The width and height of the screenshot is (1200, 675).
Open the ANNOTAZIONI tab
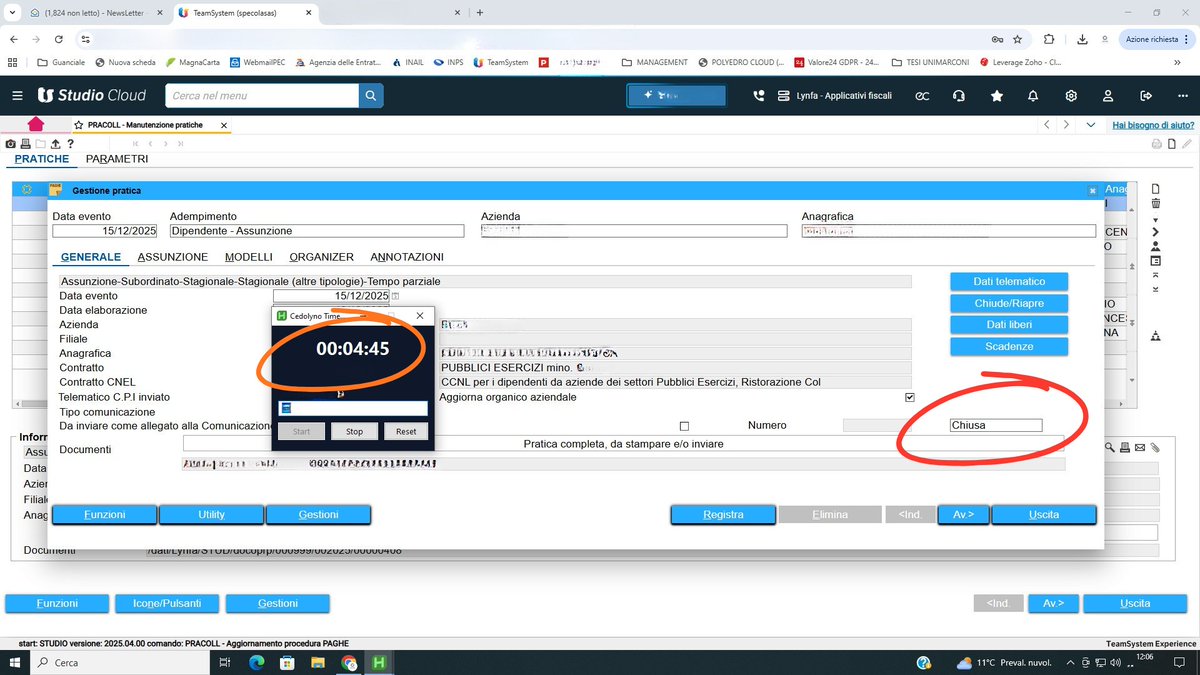coord(407,257)
